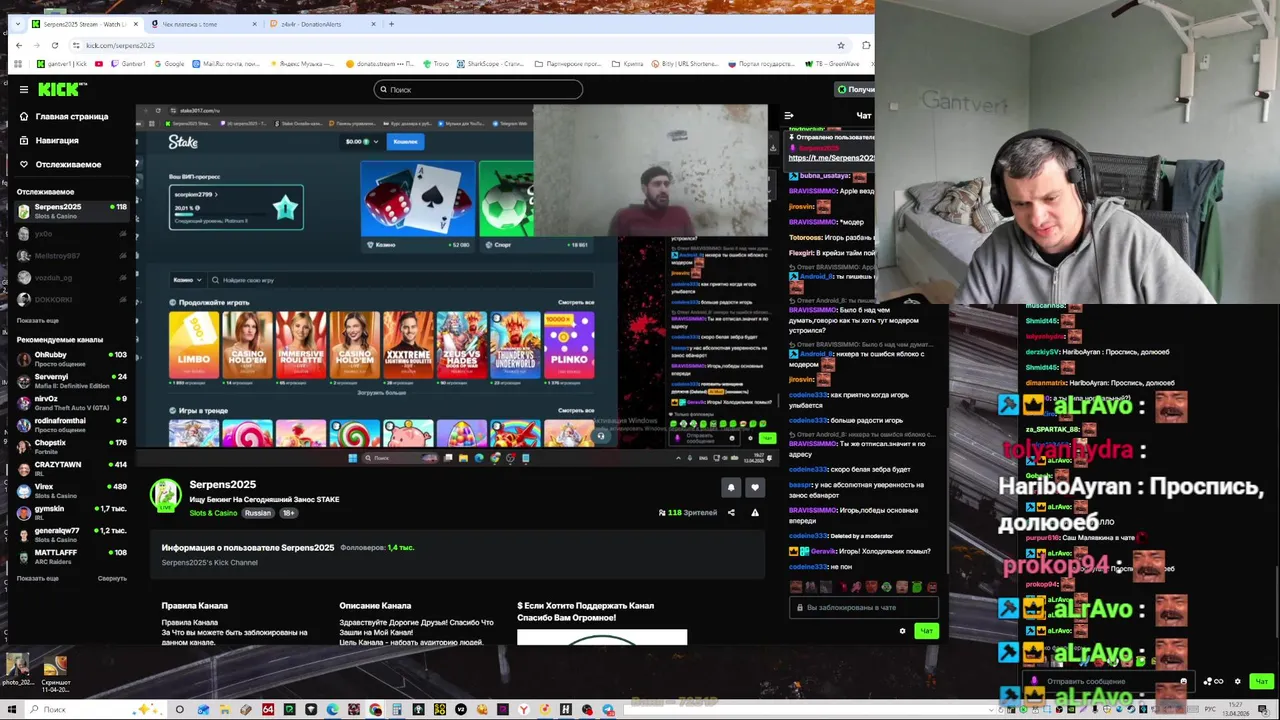Open recommended channel rodinafromthai
Viewport: 1280px width, 720px height.
coord(72,425)
